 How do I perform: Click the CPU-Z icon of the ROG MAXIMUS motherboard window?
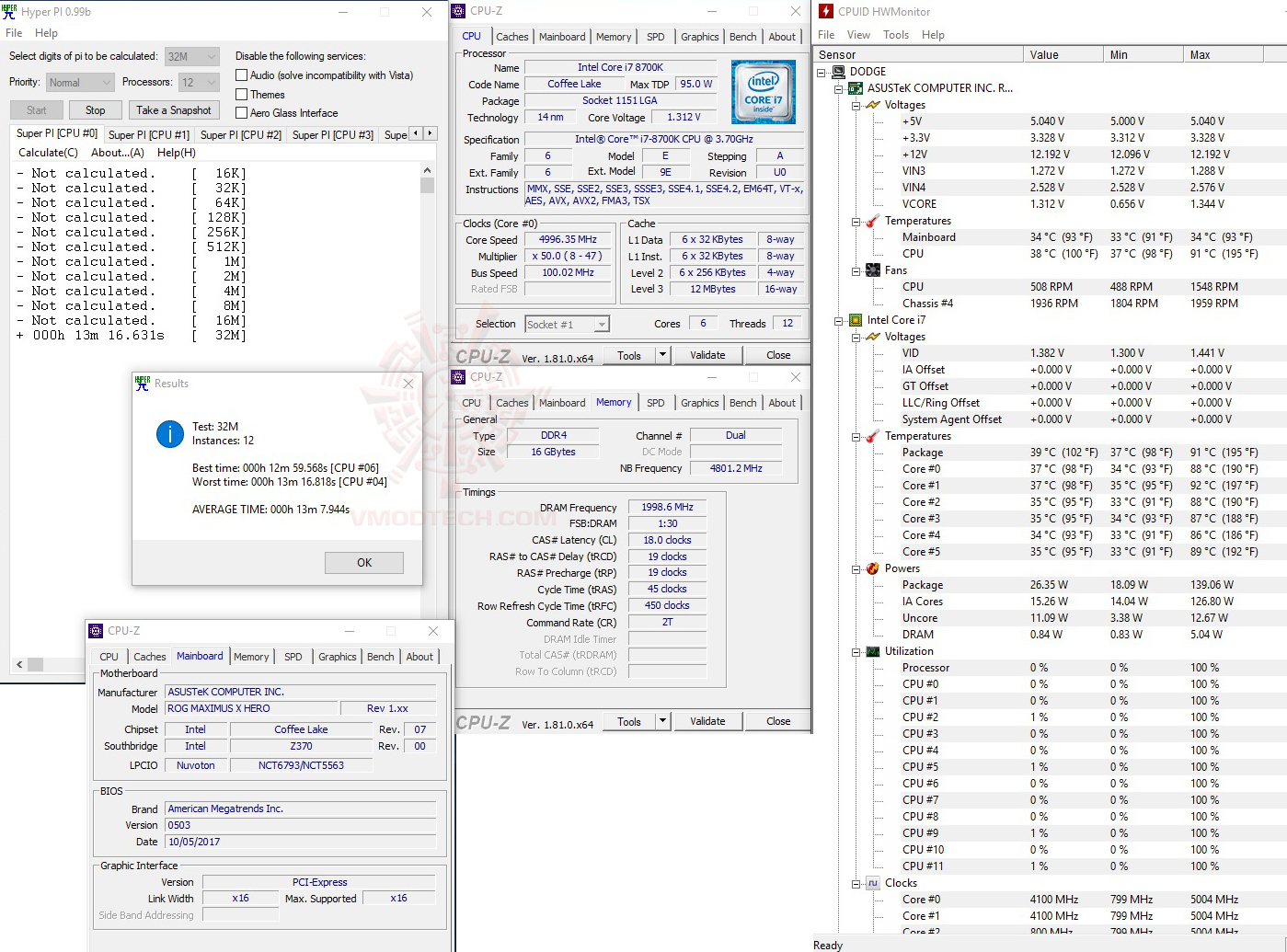coord(97,631)
